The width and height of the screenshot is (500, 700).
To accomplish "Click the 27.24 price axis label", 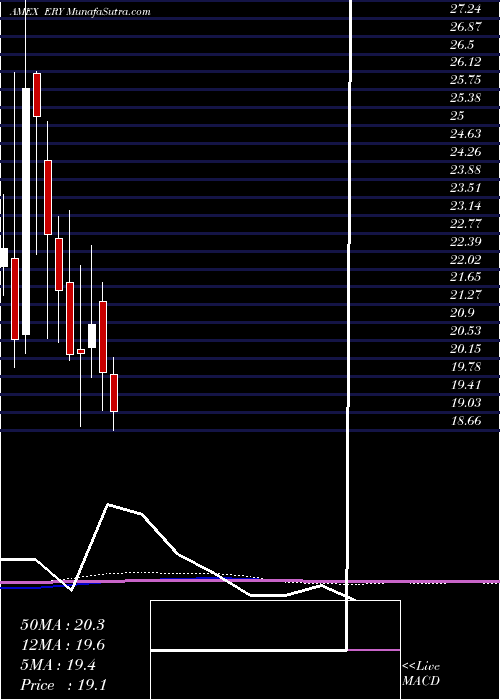I will (466, 9).
